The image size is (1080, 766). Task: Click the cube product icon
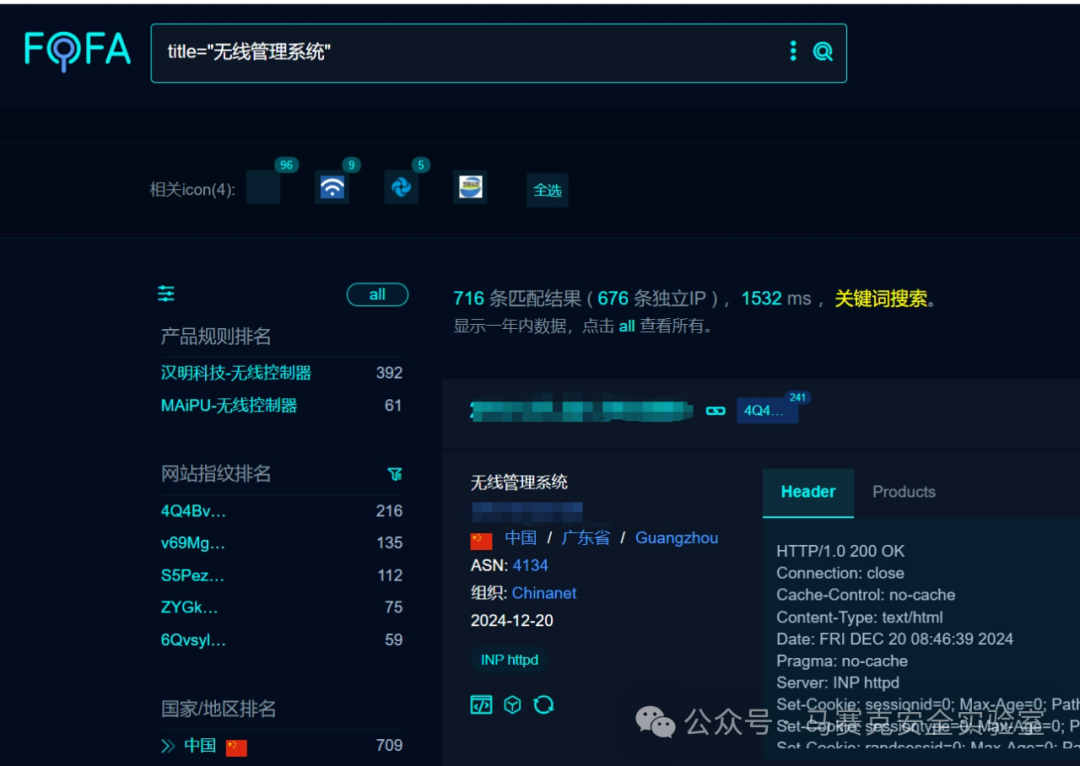point(512,705)
